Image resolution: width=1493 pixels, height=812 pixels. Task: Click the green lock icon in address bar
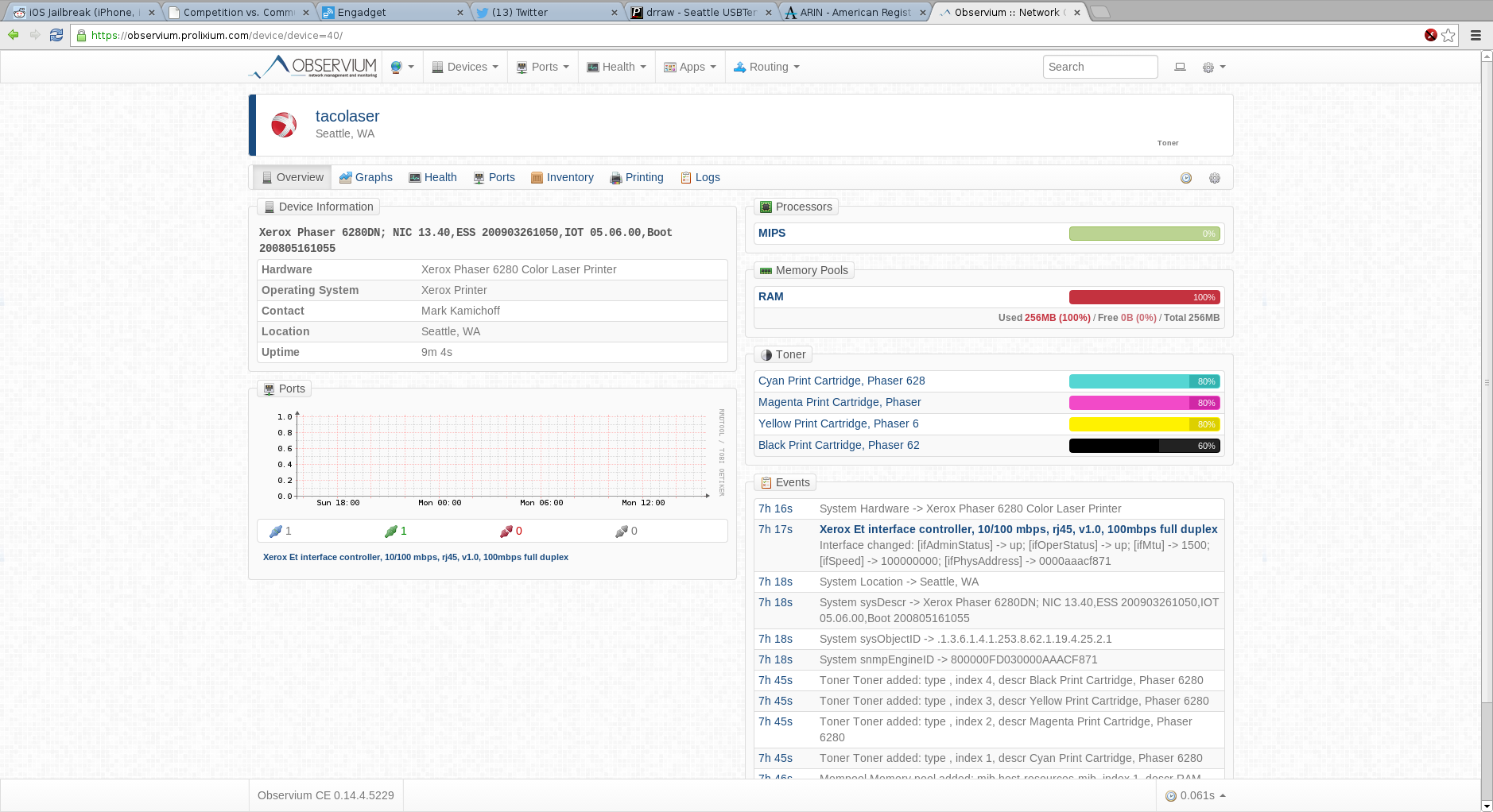click(81, 35)
